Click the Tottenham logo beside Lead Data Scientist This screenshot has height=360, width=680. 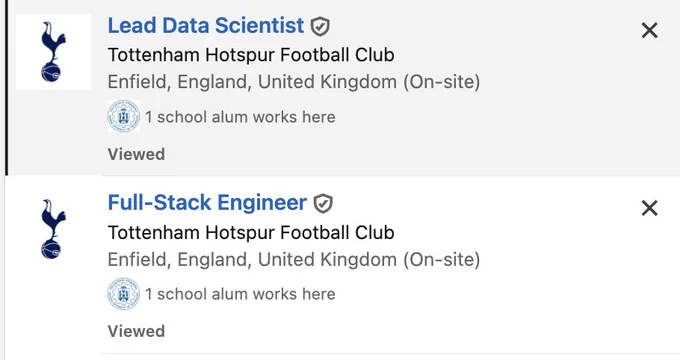(53, 52)
